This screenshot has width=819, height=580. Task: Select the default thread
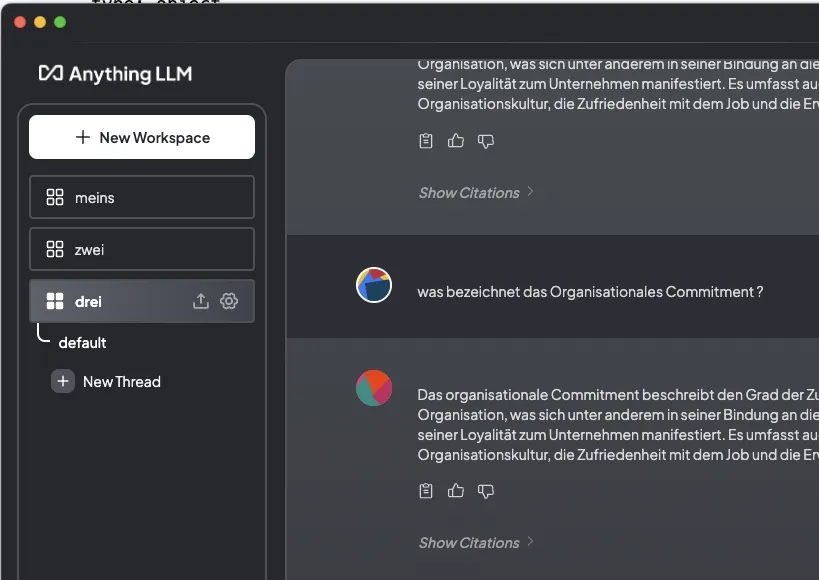point(82,343)
